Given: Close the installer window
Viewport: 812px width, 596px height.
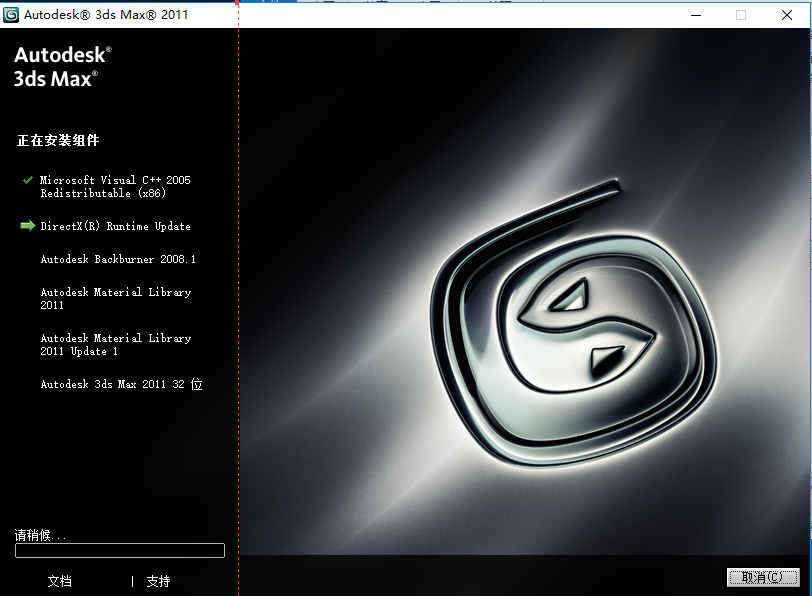Looking at the screenshot, I should [x=787, y=15].
